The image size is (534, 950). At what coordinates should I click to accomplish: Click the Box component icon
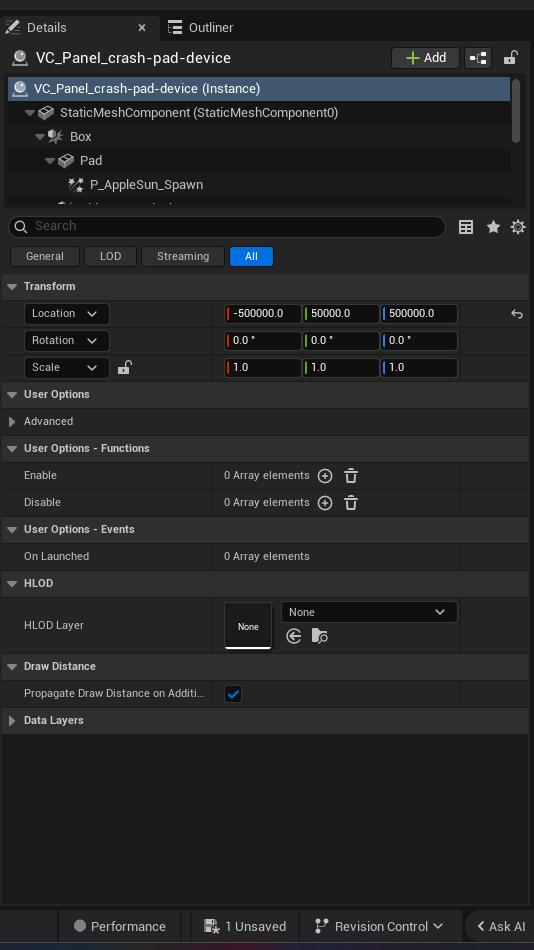pos(56,136)
